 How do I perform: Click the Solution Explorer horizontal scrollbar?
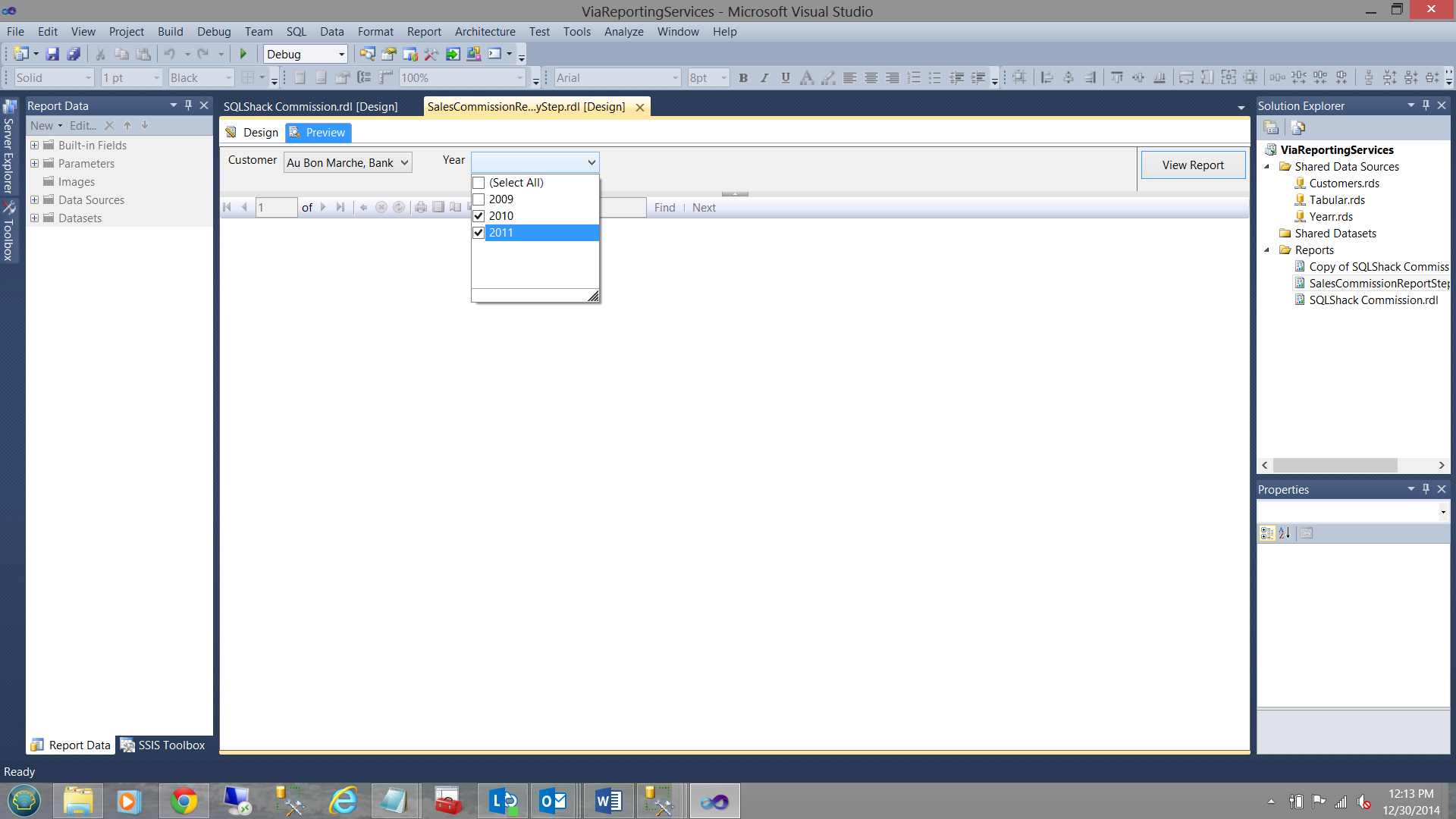pos(1335,465)
